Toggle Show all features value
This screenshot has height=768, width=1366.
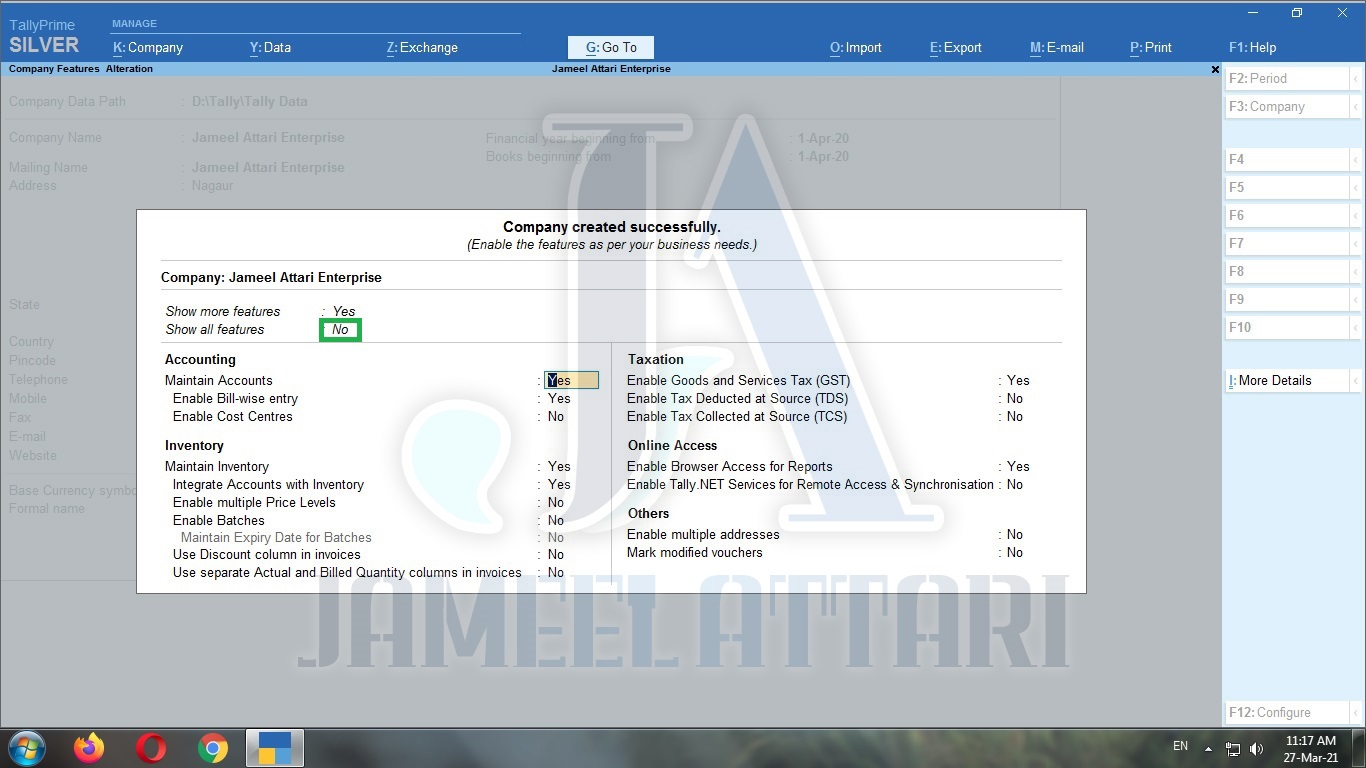340,330
